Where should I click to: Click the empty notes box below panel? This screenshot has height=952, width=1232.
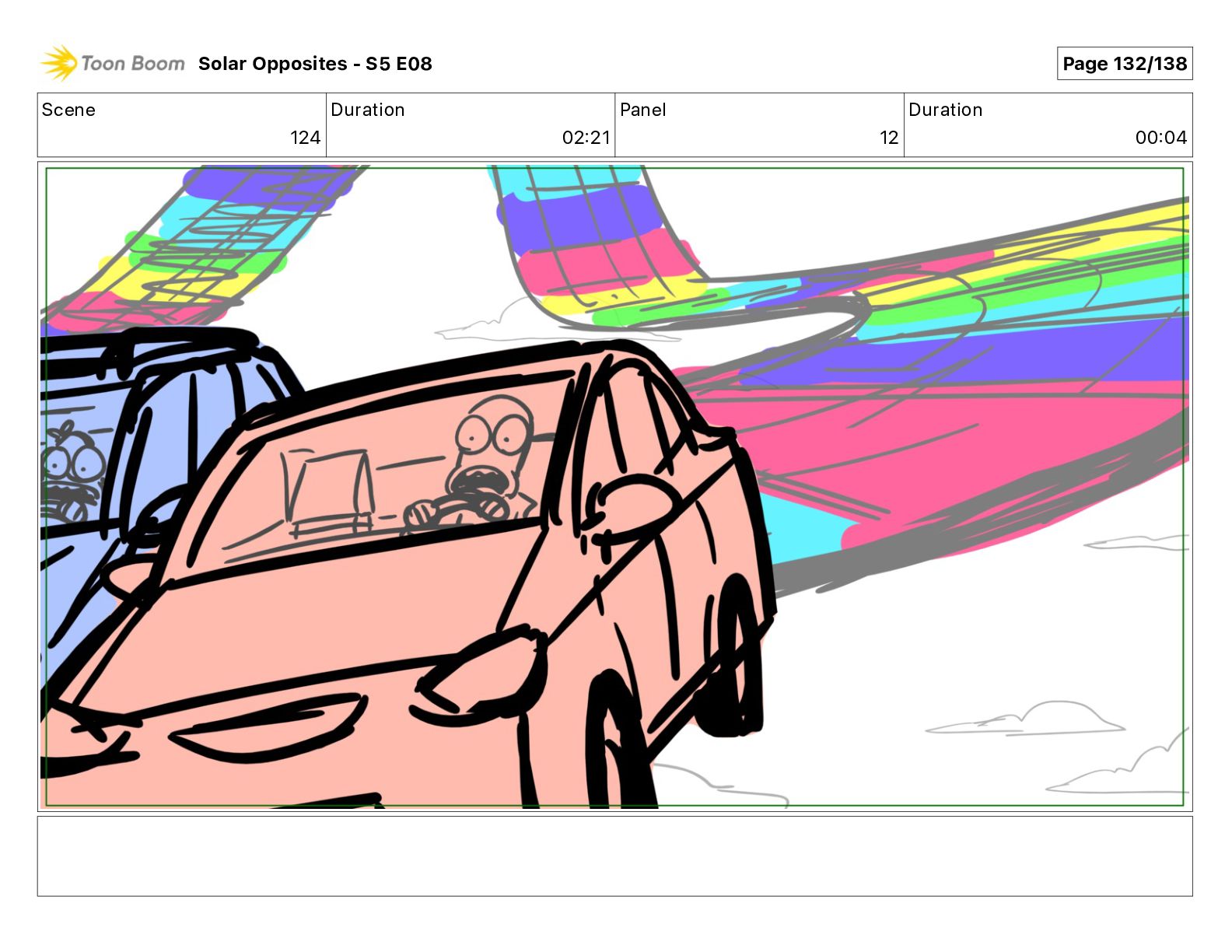click(614, 856)
